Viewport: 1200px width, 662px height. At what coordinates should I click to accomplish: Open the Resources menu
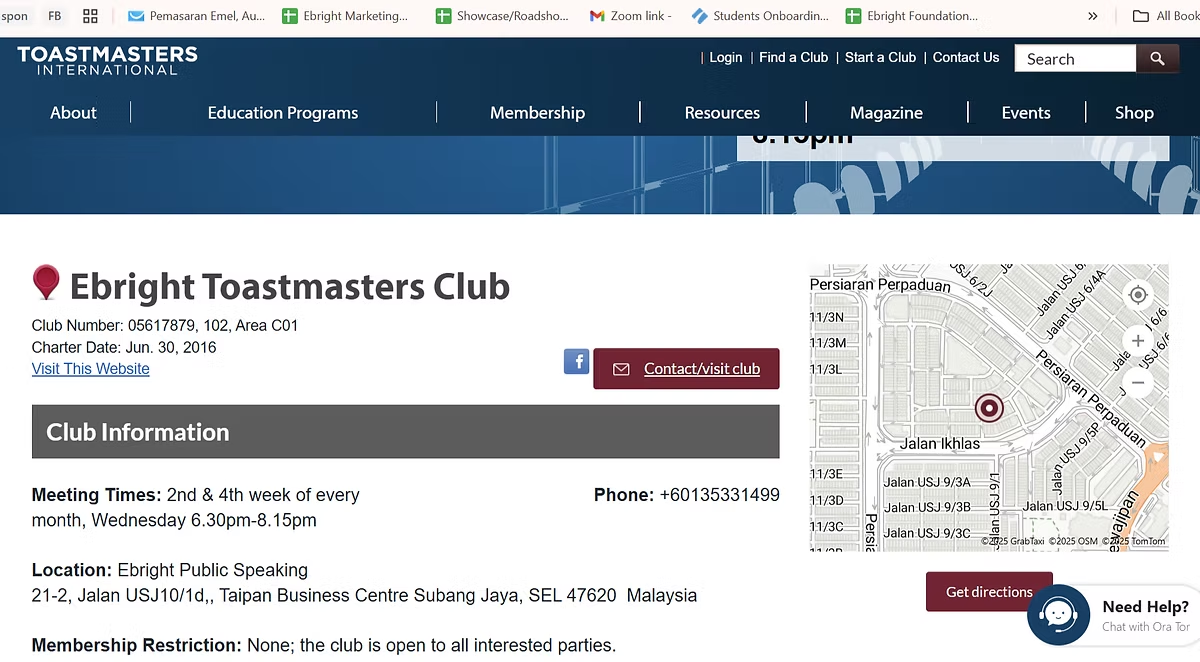point(722,113)
